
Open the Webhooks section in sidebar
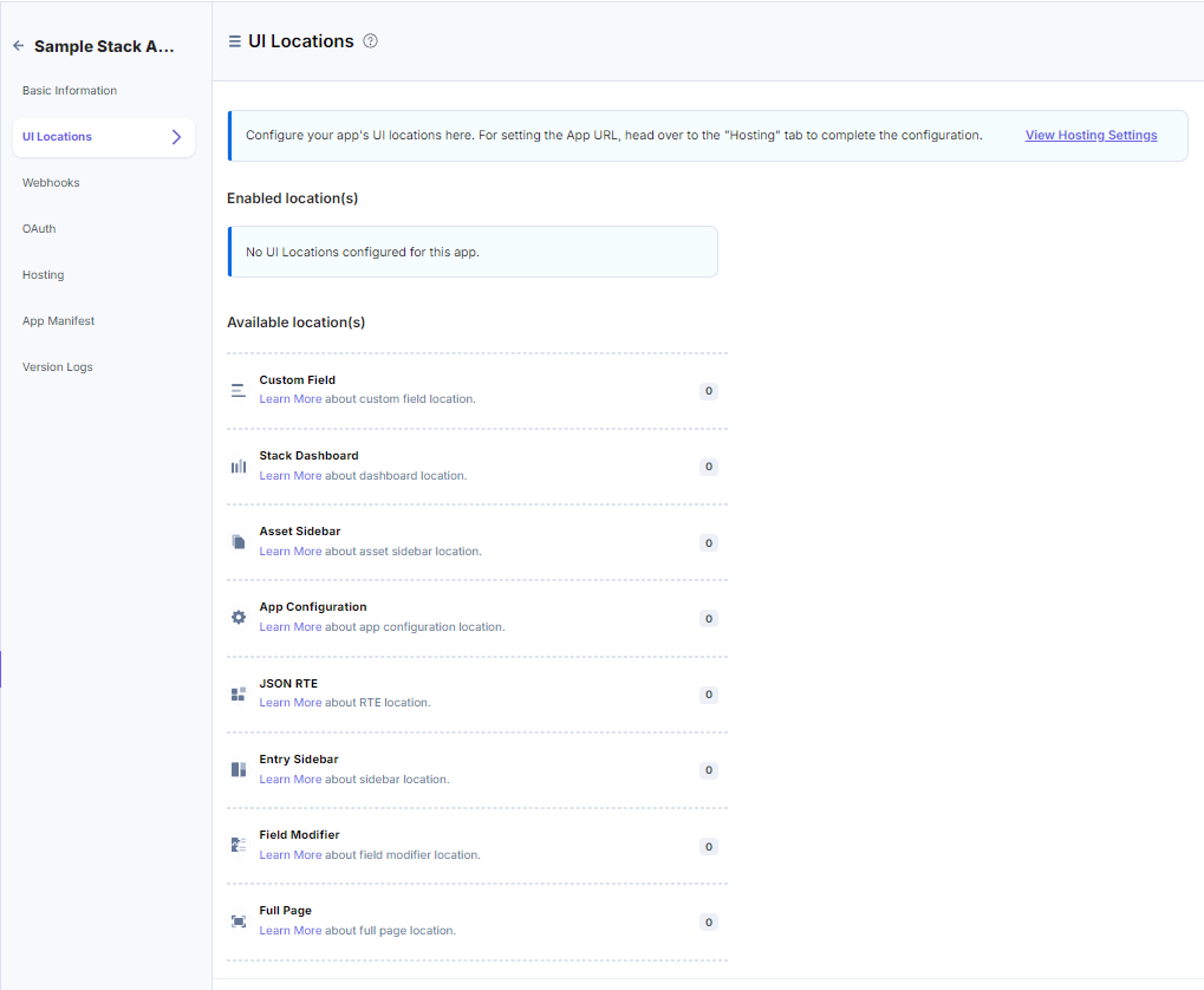click(51, 183)
